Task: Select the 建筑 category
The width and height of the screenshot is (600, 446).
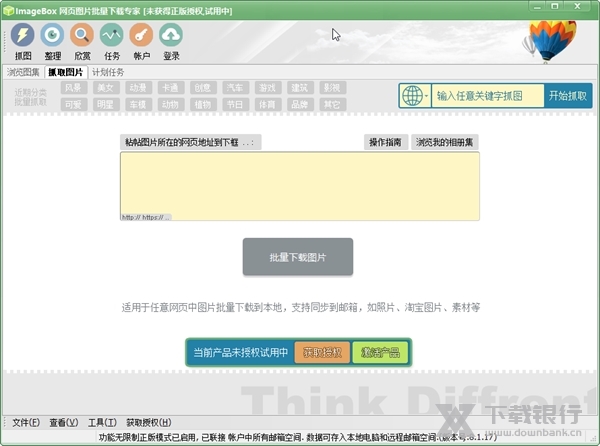Action: 300,88
